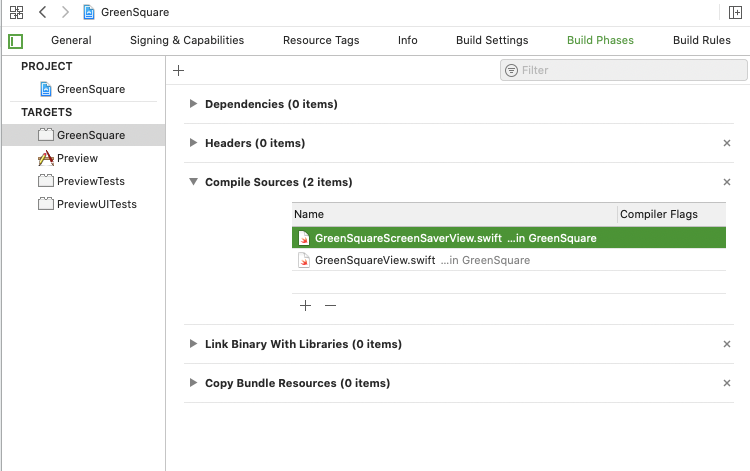Expand the Dependencies section
This screenshot has width=750, height=471.
pos(193,104)
